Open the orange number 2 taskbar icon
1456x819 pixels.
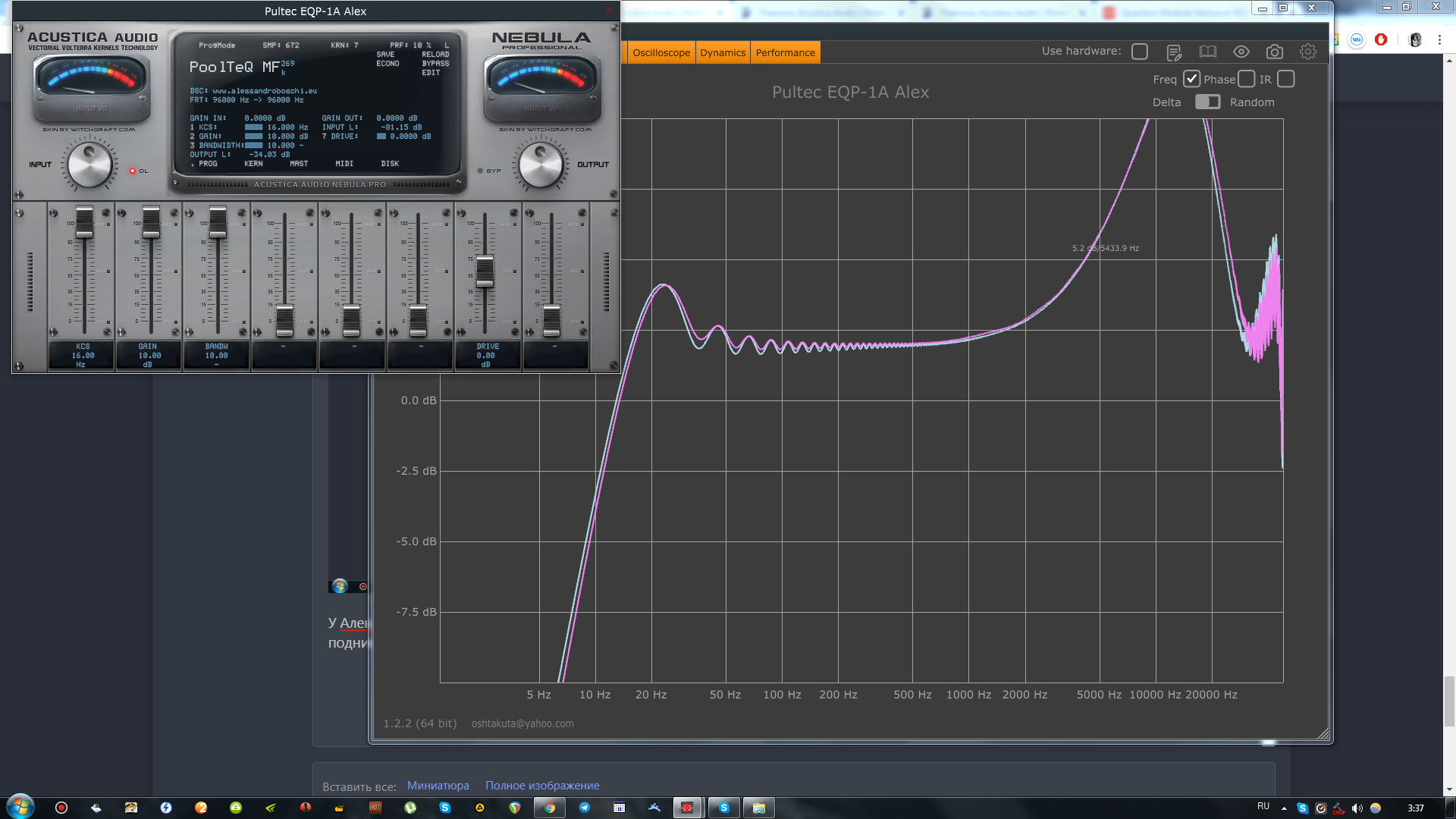point(201,808)
